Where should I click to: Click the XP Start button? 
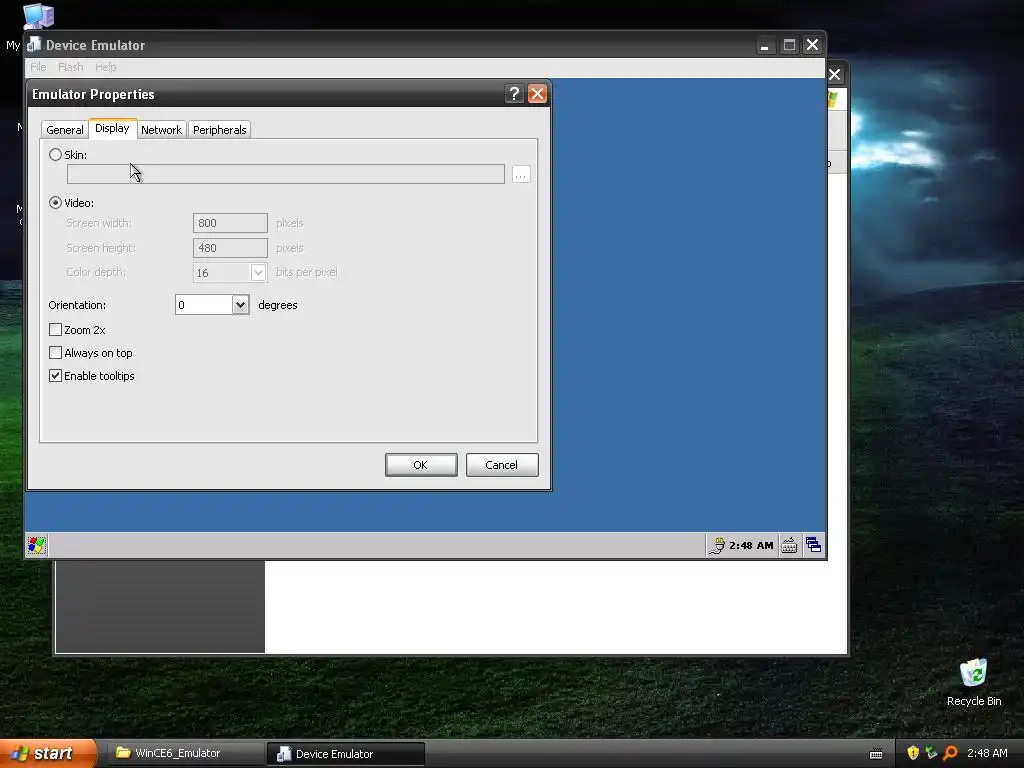[48, 753]
